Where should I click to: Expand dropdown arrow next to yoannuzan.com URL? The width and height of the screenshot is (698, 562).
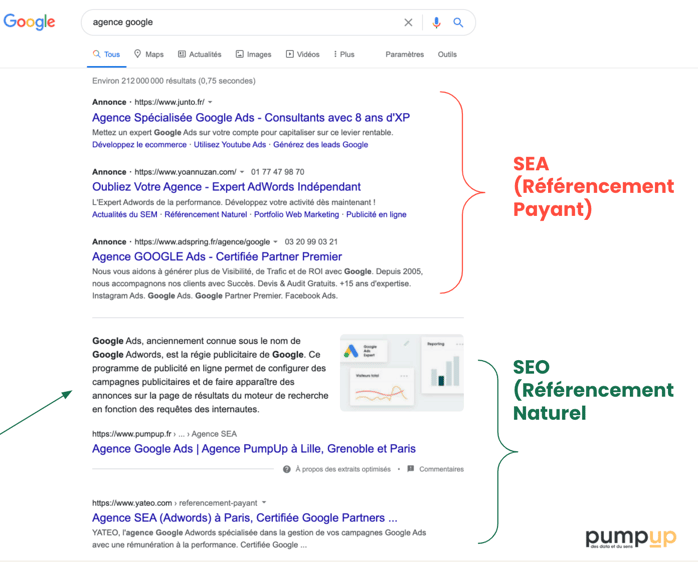242,172
